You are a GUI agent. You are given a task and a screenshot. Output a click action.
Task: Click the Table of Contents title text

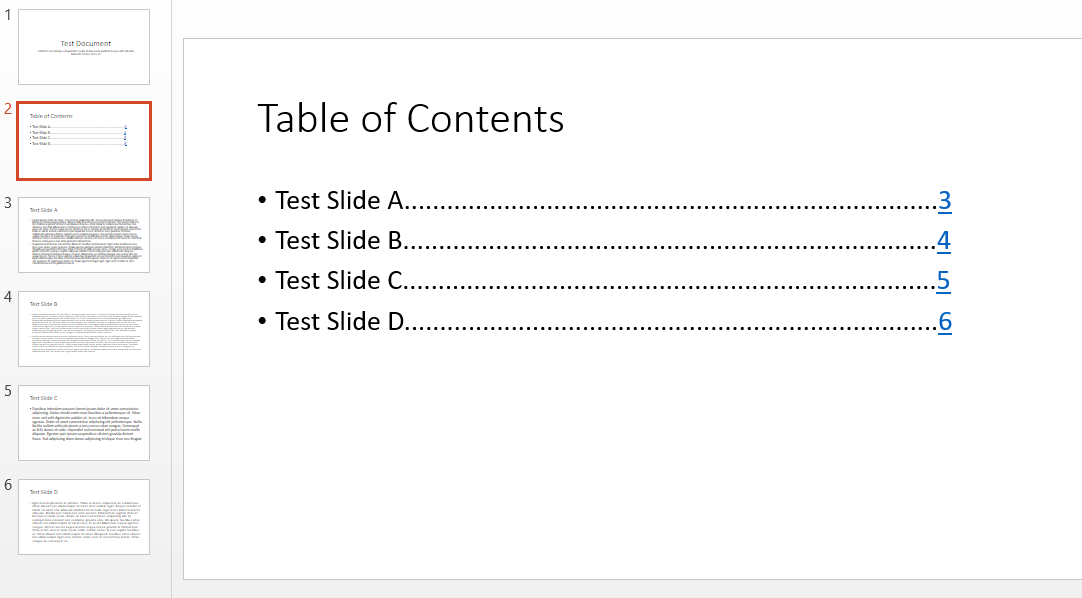point(410,118)
